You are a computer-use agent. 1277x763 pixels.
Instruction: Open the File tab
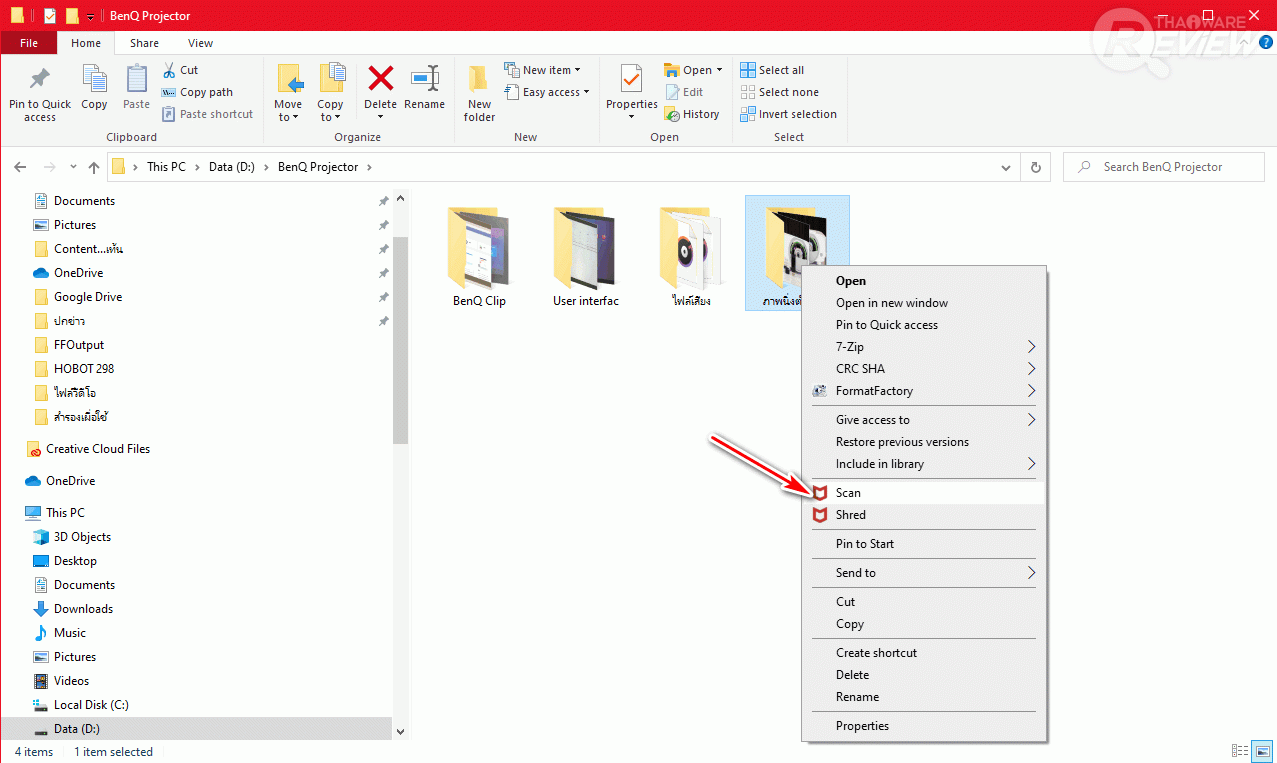(x=29, y=43)
